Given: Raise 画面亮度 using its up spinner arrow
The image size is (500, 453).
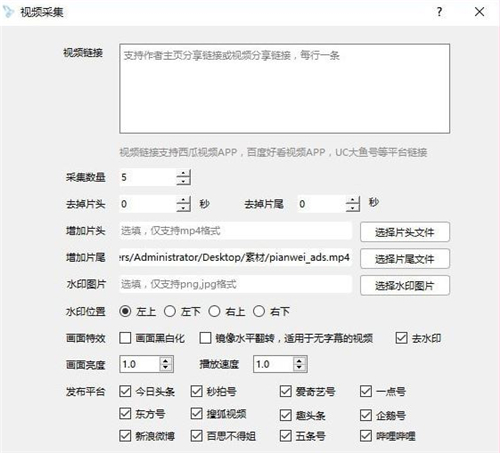Looking at the screenshot, I should [x=166, y=360].
